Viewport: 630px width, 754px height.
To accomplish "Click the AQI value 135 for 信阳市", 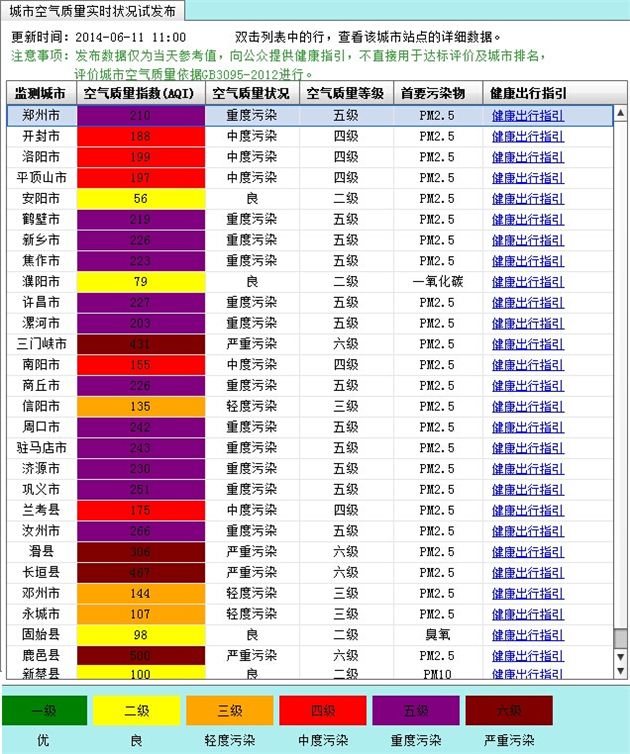I will (141, 406).
